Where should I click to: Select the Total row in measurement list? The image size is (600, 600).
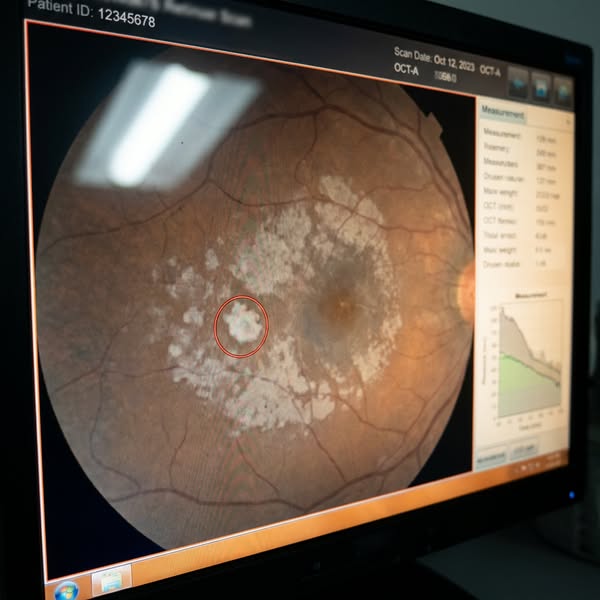click(x=515, y=236)
